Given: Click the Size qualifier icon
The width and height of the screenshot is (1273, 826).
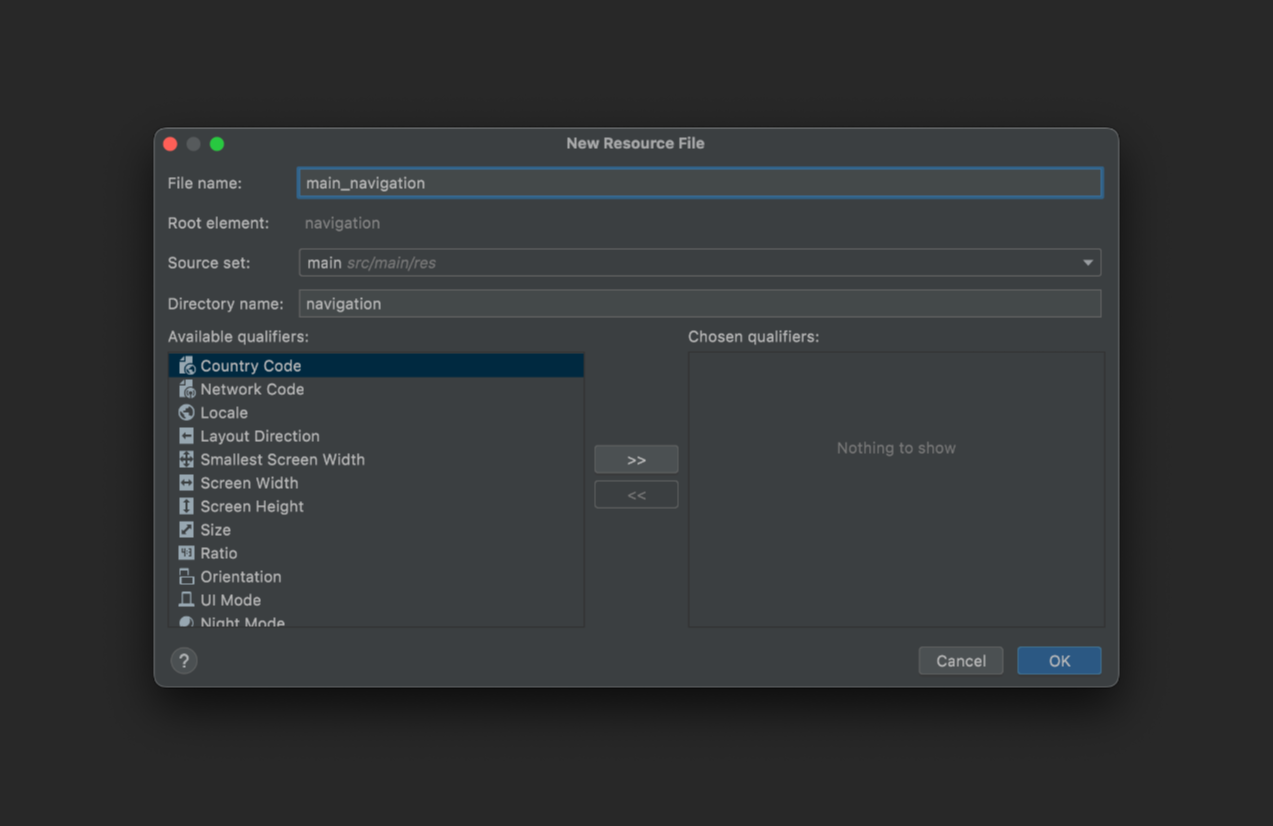Looking at the screenshot, I should [186, 530].
